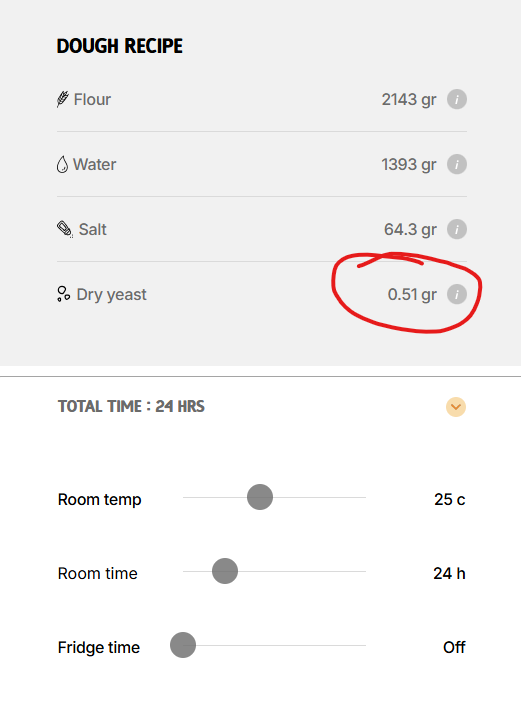Click the Fridge time slider handle
This screenshot has height=717, width=521.
183,645
